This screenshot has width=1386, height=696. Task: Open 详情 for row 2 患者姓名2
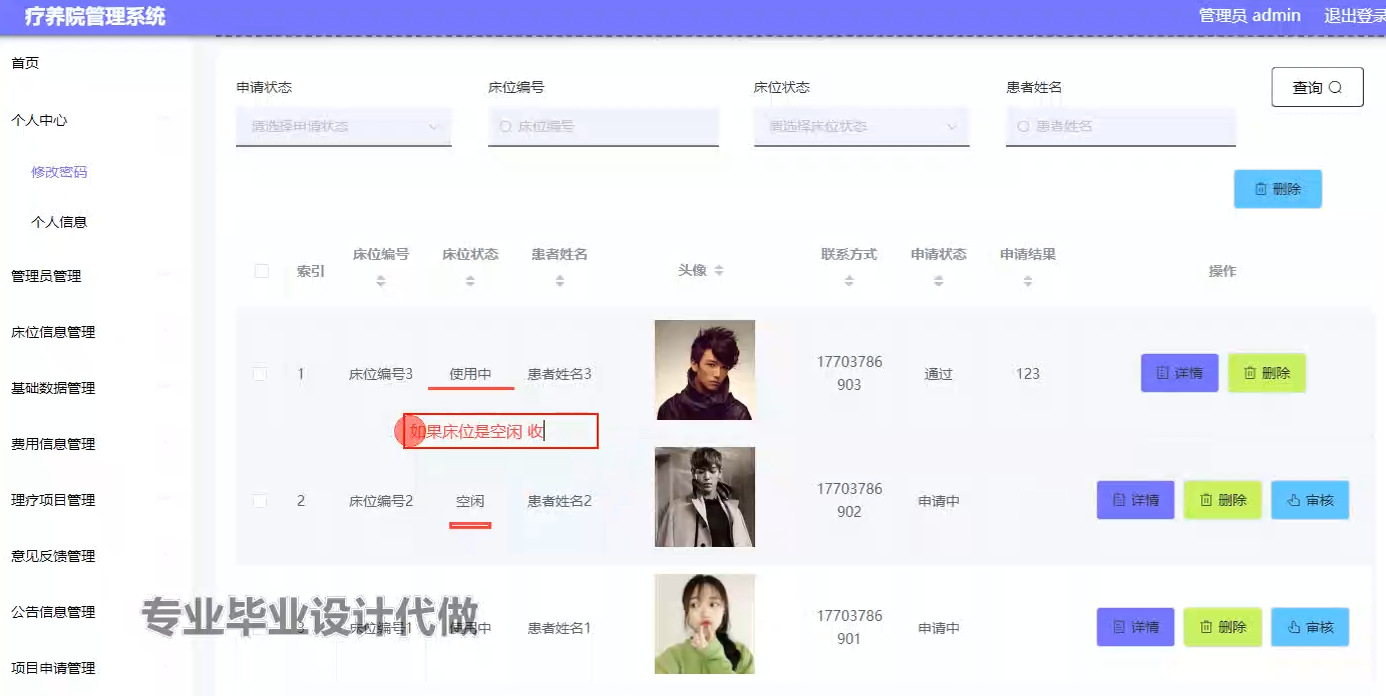coord(1135,500)
